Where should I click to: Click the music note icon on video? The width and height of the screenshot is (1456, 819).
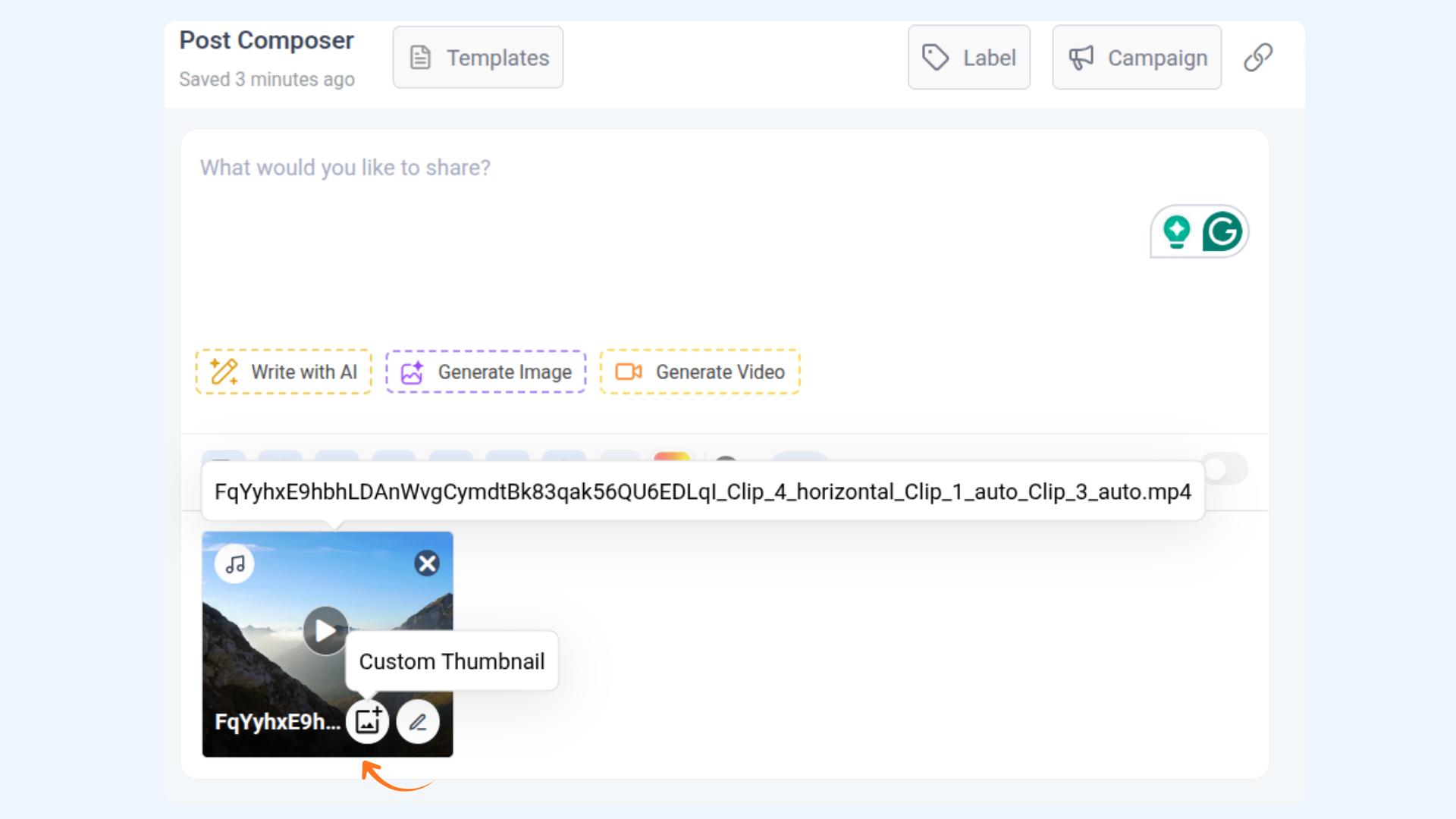(235, 564)
